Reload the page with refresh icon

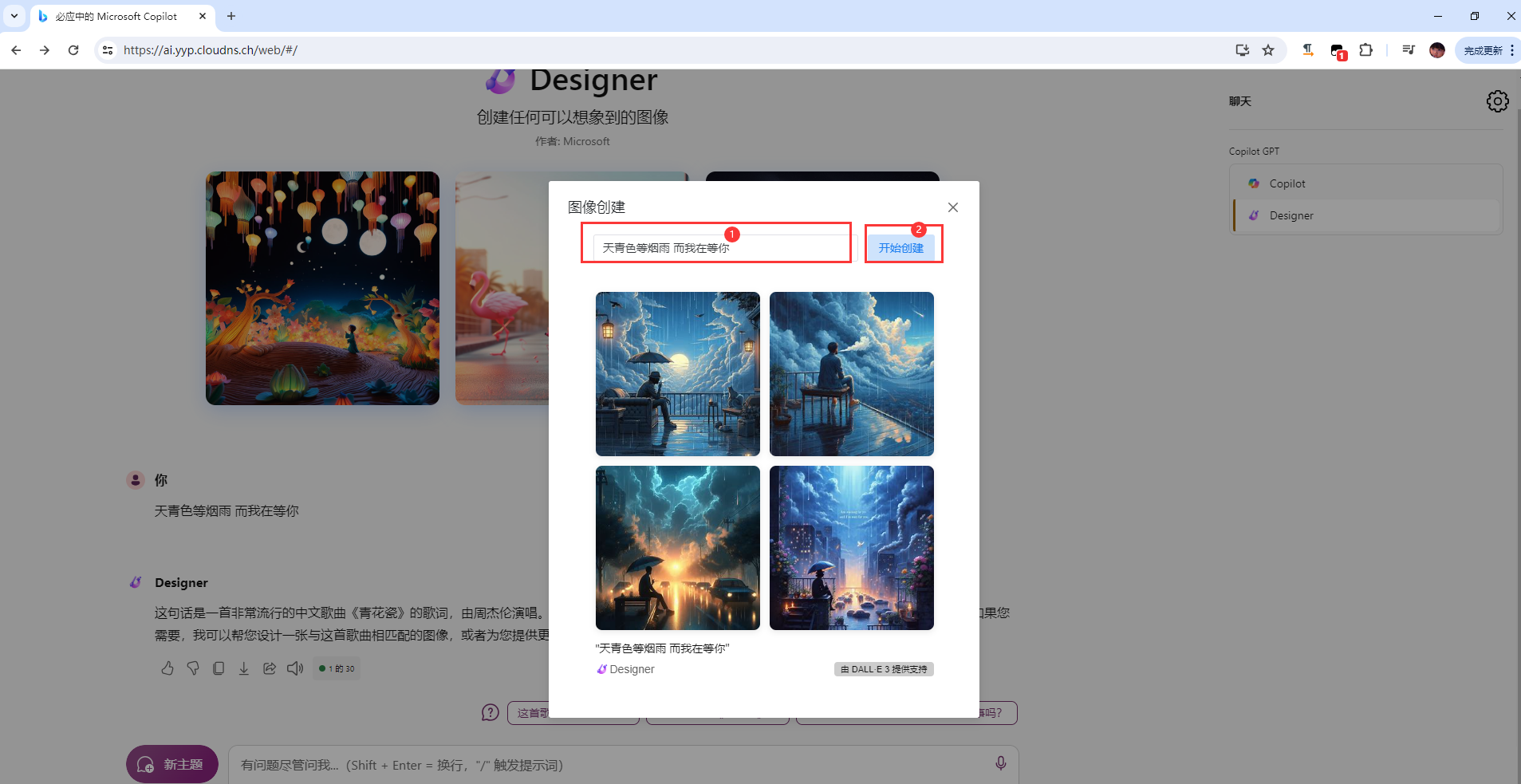click(x=73, y=50)
